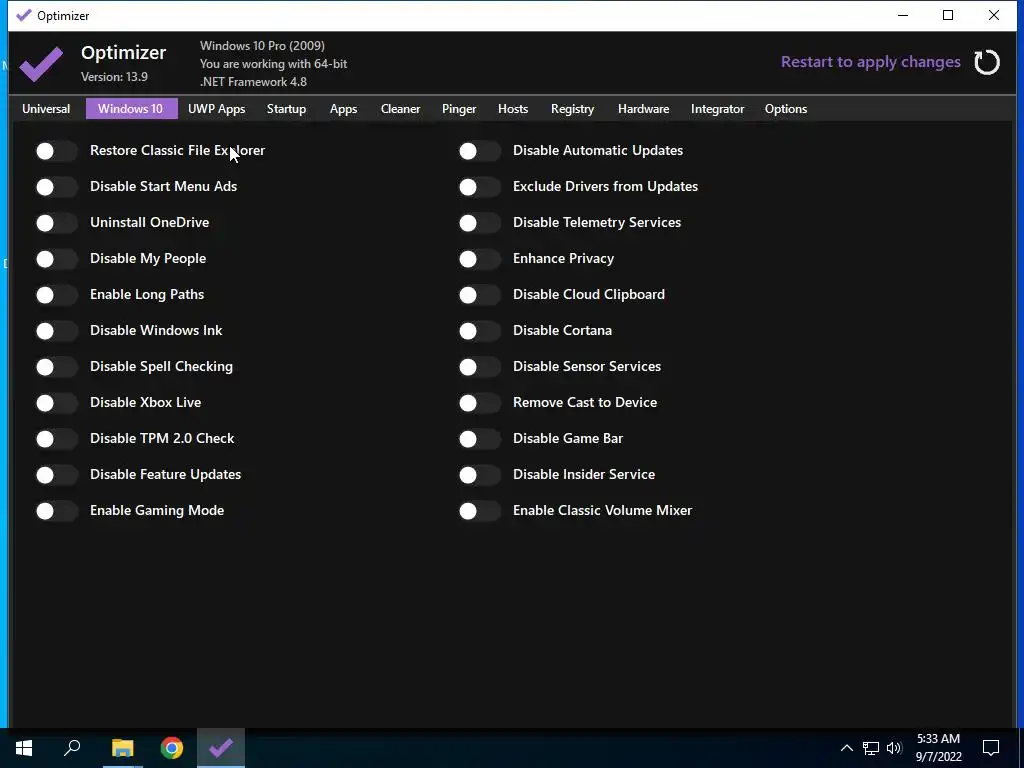Switch to the Universal tab

[x=46, y=109]
